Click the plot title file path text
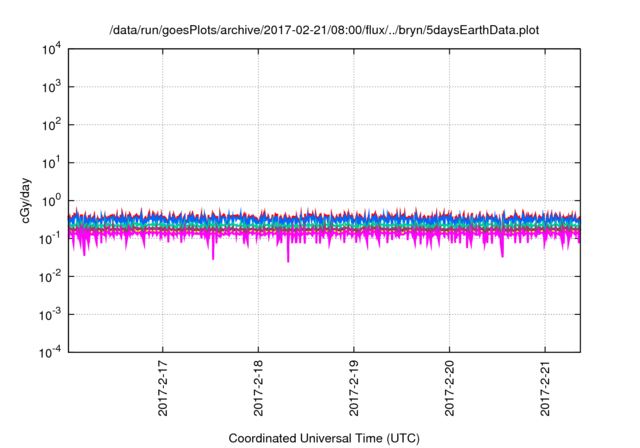Image resolution: width=640 pixels, height=448 pixels. coord(324,31)
